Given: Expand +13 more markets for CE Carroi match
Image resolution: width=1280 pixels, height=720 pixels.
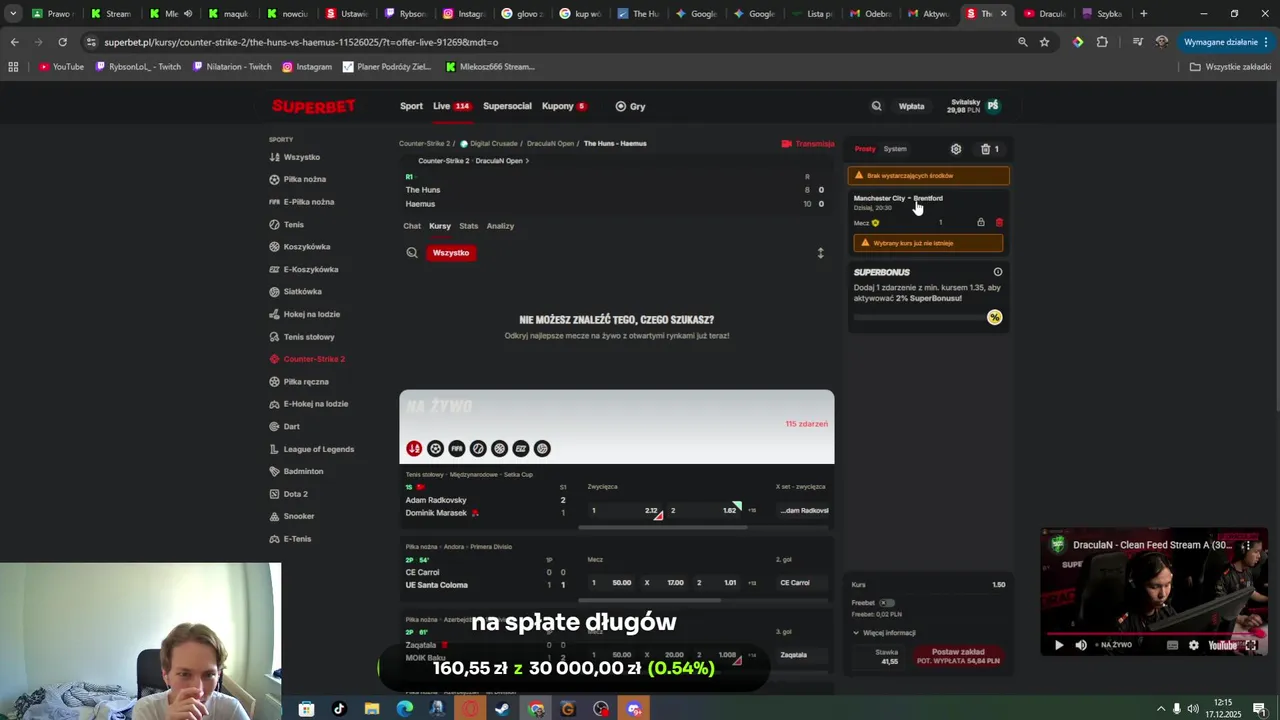Looking at the screenshot, I should 752,583.
